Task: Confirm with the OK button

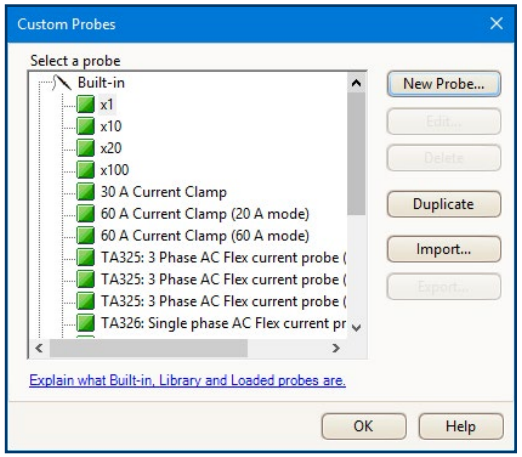Action: point(364,426)
